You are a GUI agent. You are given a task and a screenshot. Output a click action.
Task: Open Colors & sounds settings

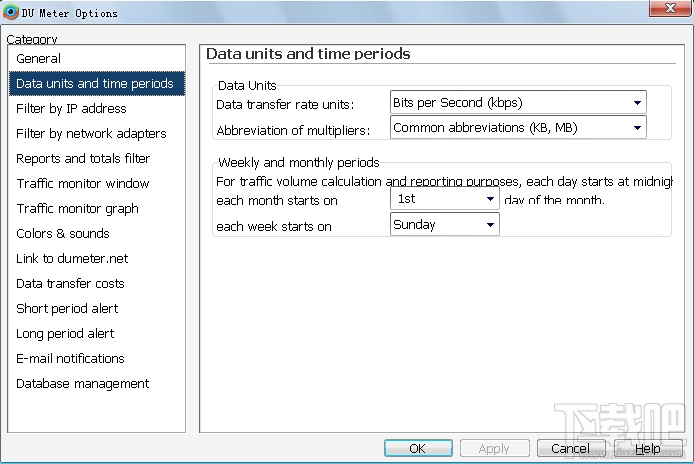[63, 234]
